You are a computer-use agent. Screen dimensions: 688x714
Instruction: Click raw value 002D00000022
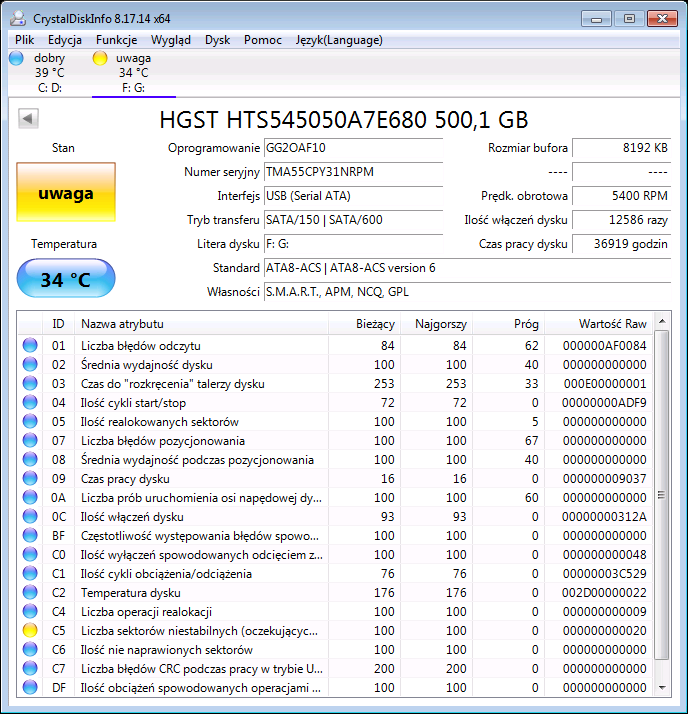(604, 592)
